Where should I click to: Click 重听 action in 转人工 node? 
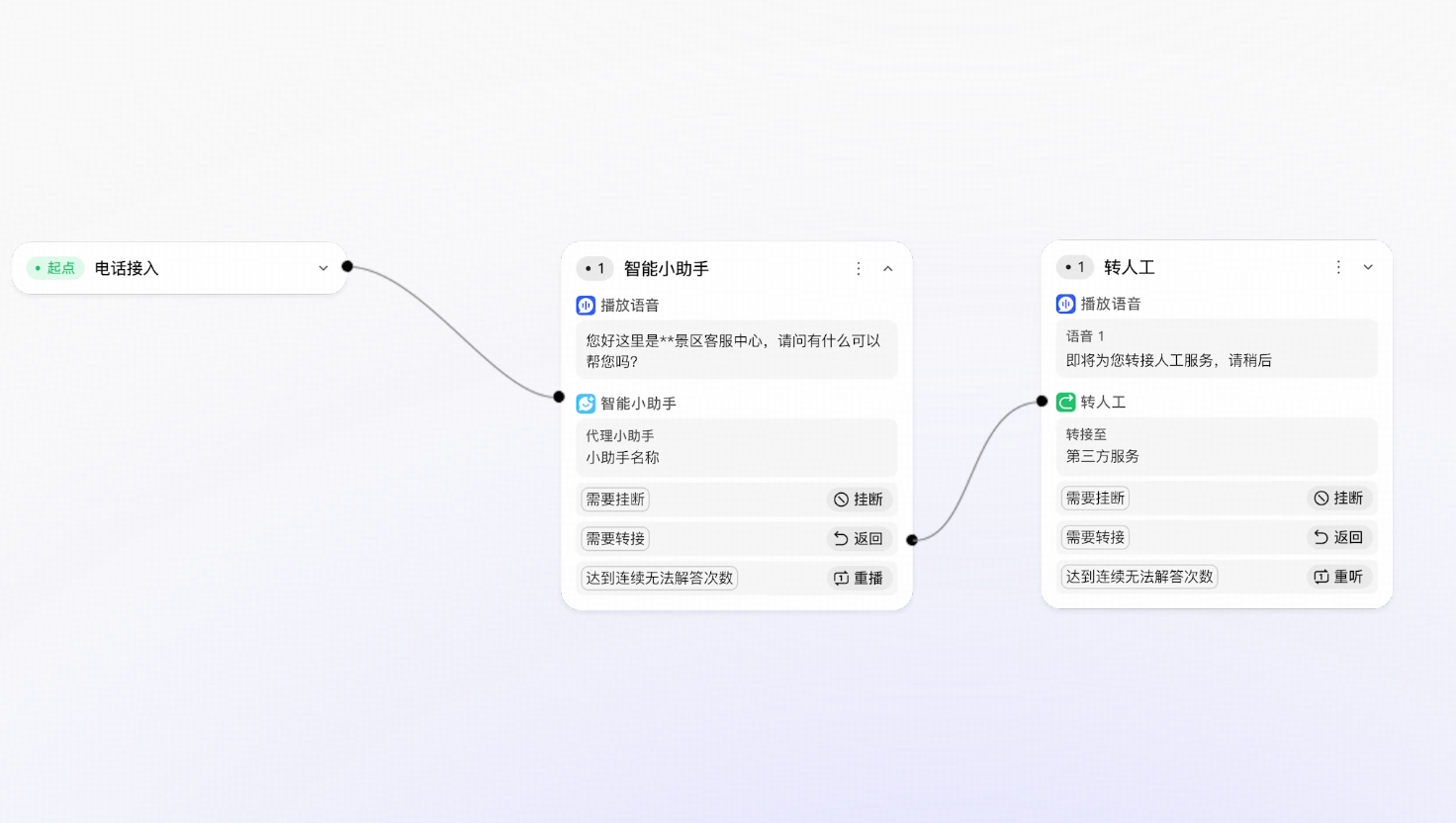[x=1338, y=577]
